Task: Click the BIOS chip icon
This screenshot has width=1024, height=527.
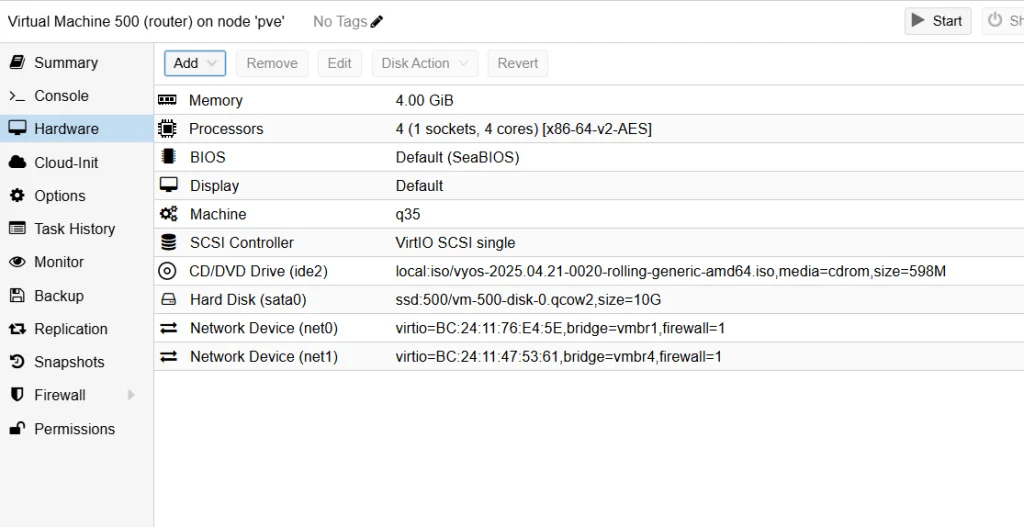Action: click(x=168, y=157)
